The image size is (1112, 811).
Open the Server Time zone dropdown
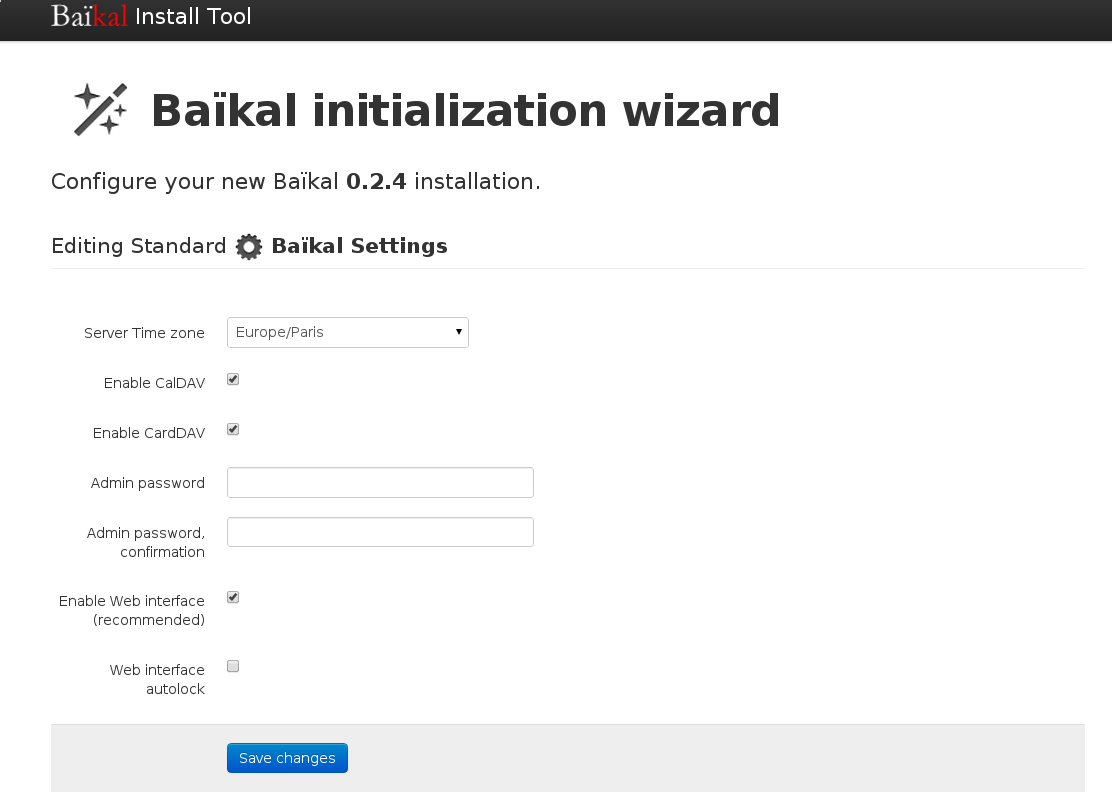tap(348, 332)
